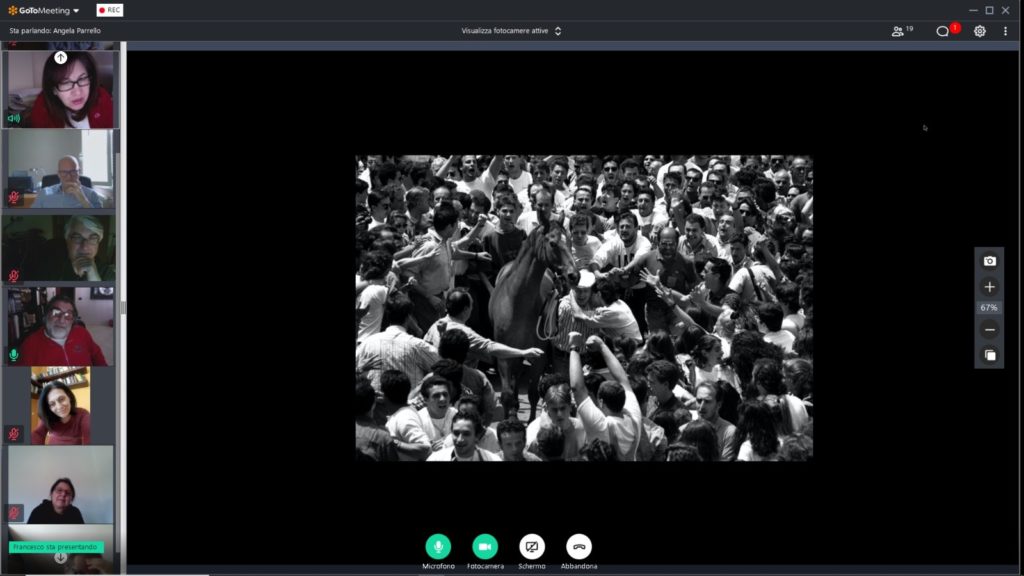Click muted mic icon on hoodie woman thumbnail
The width and height of the screenshot is (1024, 576).
[14, 513]
